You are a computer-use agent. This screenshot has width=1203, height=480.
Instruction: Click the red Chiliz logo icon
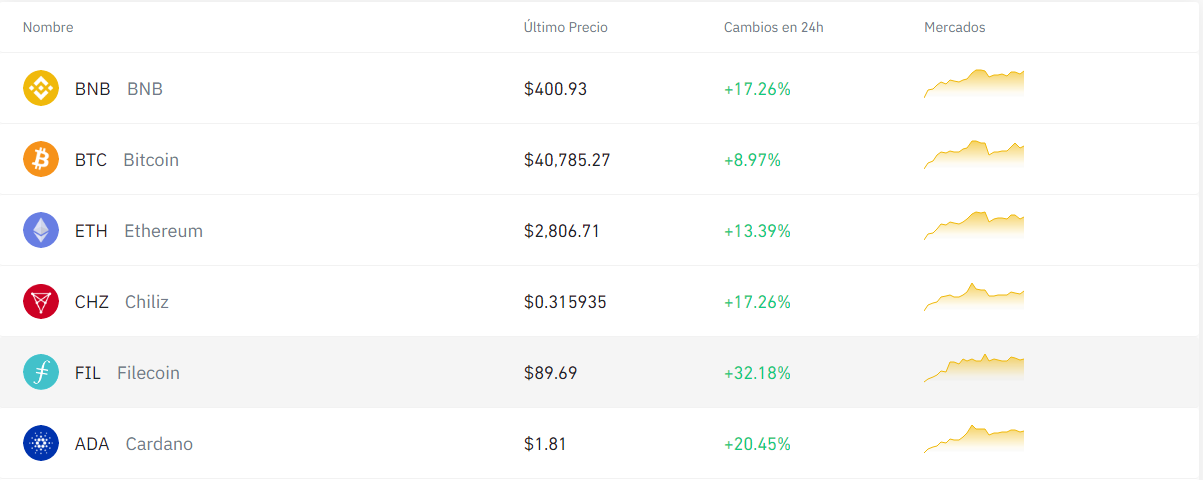[x=41, y=301]
